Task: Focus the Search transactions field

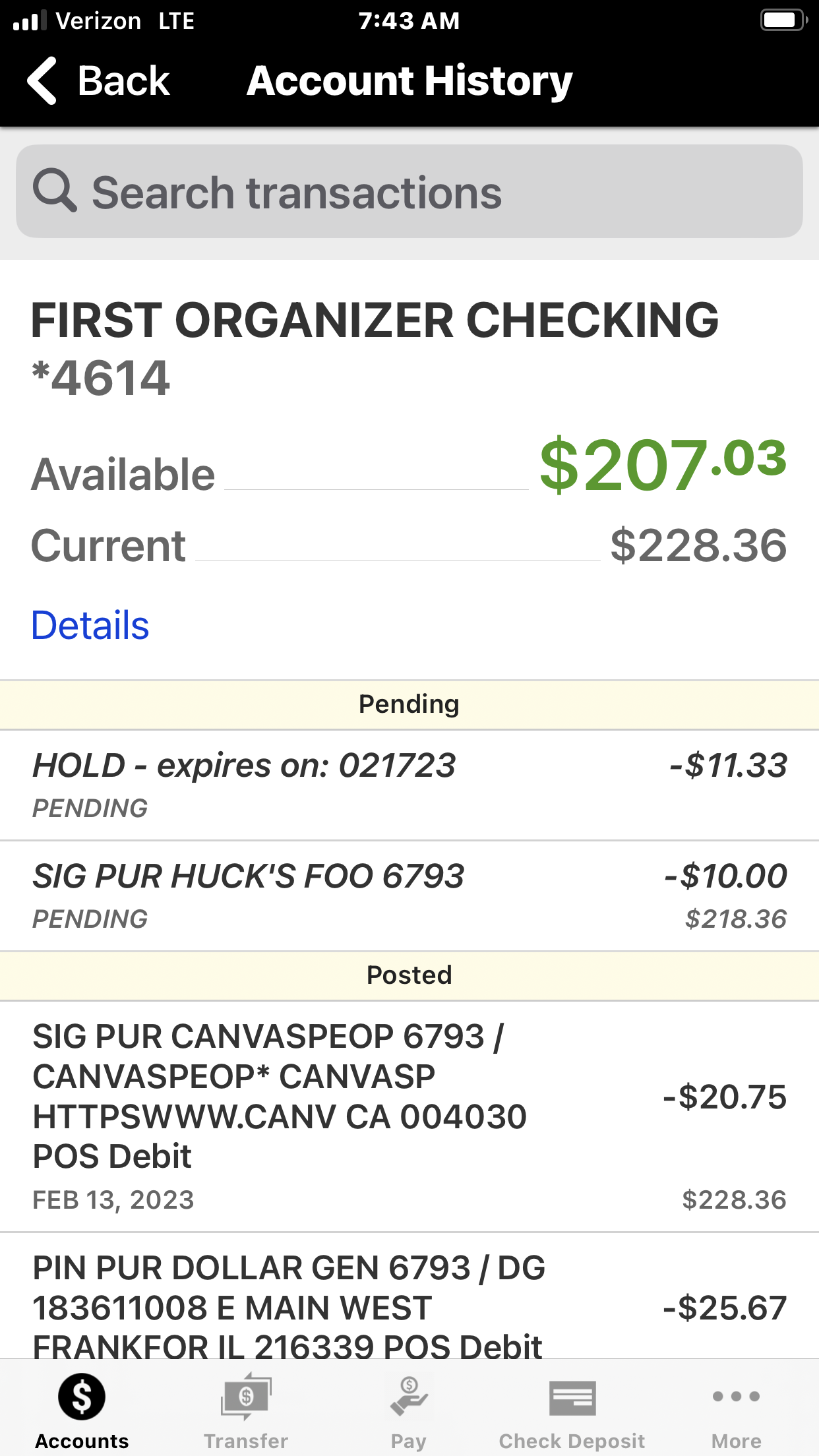Action: (409, 192)
